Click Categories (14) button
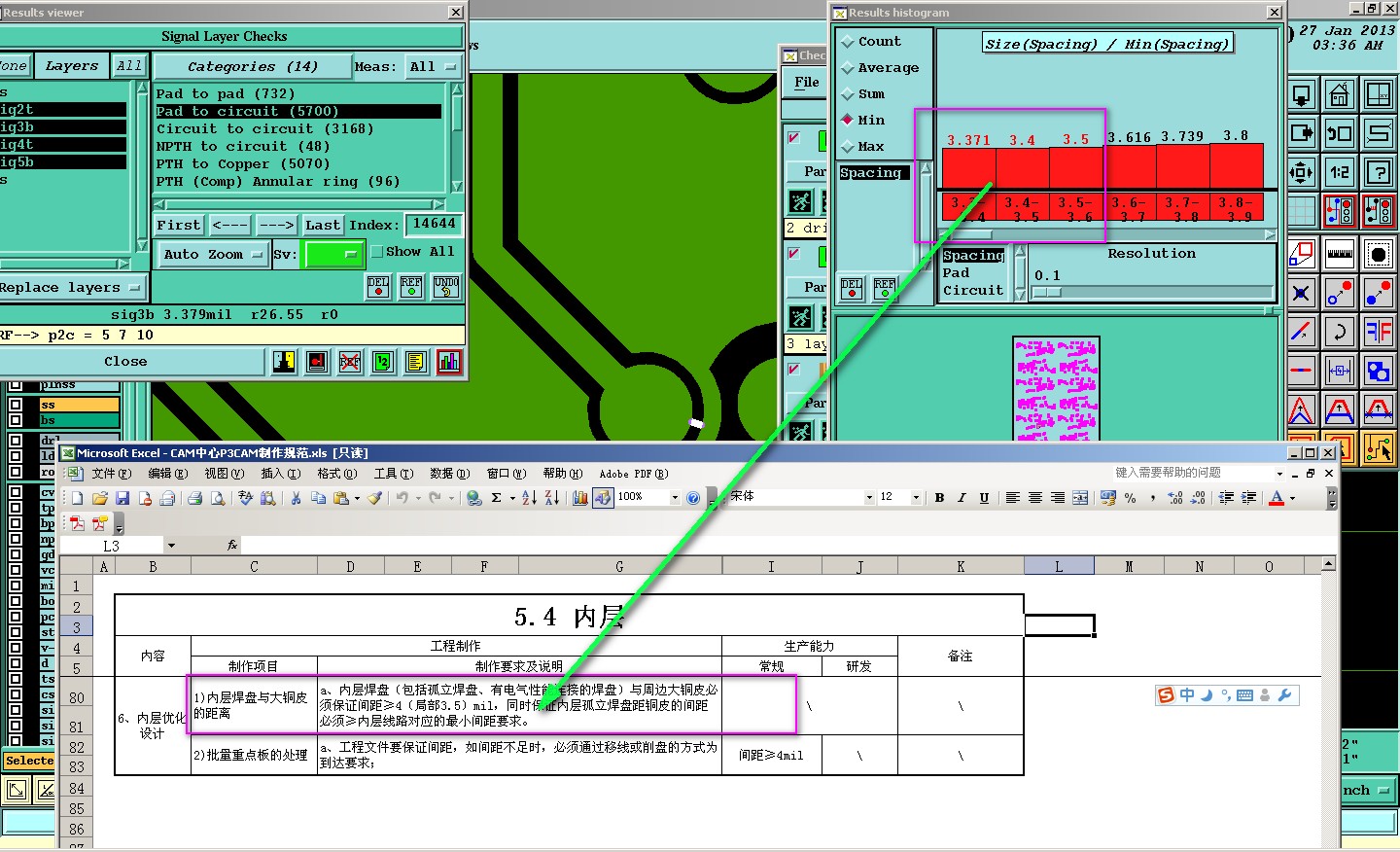This screenshot has height=852, width=1400. pyautogui.click(x=253, y=67)
